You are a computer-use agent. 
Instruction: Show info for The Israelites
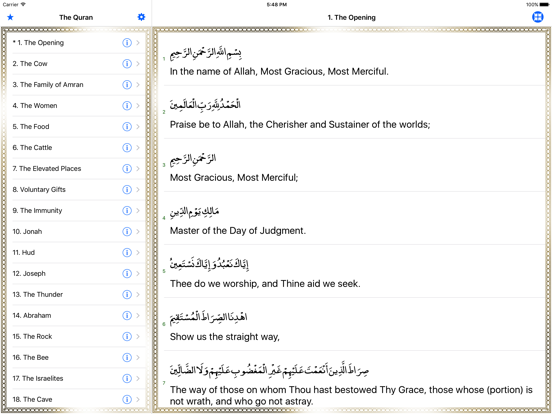point(127,378)
